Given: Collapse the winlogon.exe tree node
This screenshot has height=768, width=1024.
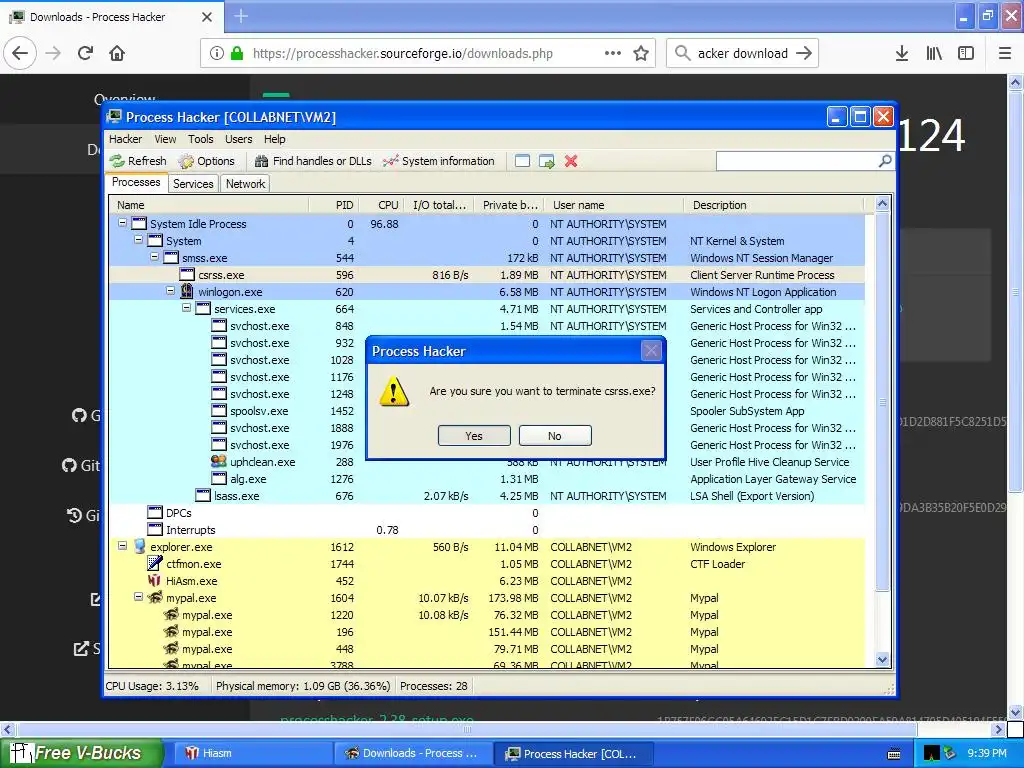Looking at the screenshot, I should tap(170, 291).
